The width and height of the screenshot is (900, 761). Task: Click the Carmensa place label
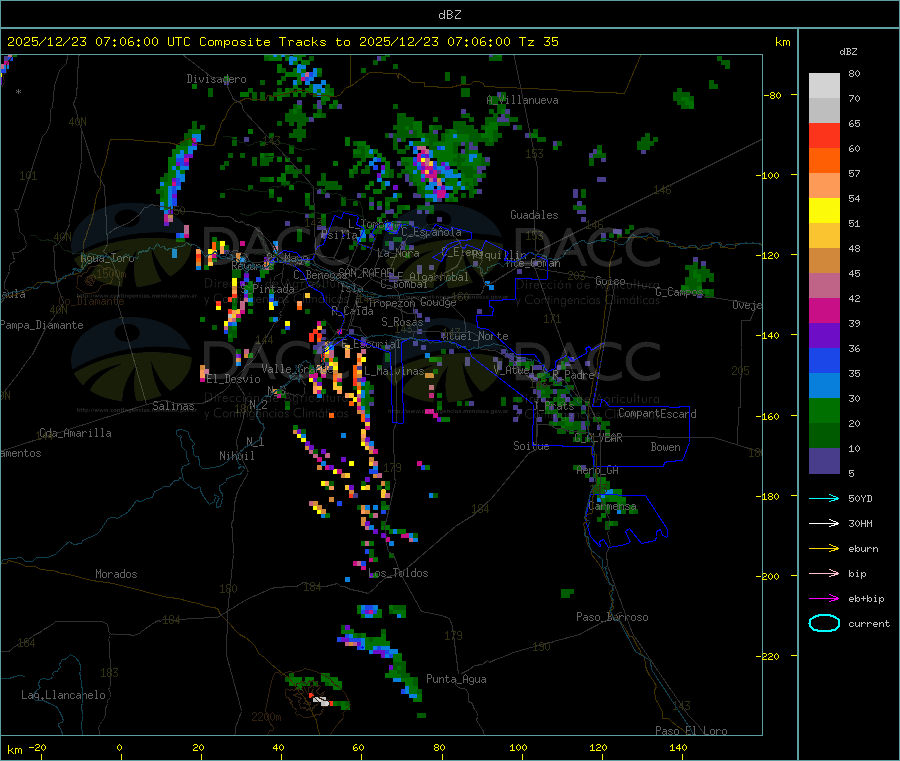pos(612,507)
